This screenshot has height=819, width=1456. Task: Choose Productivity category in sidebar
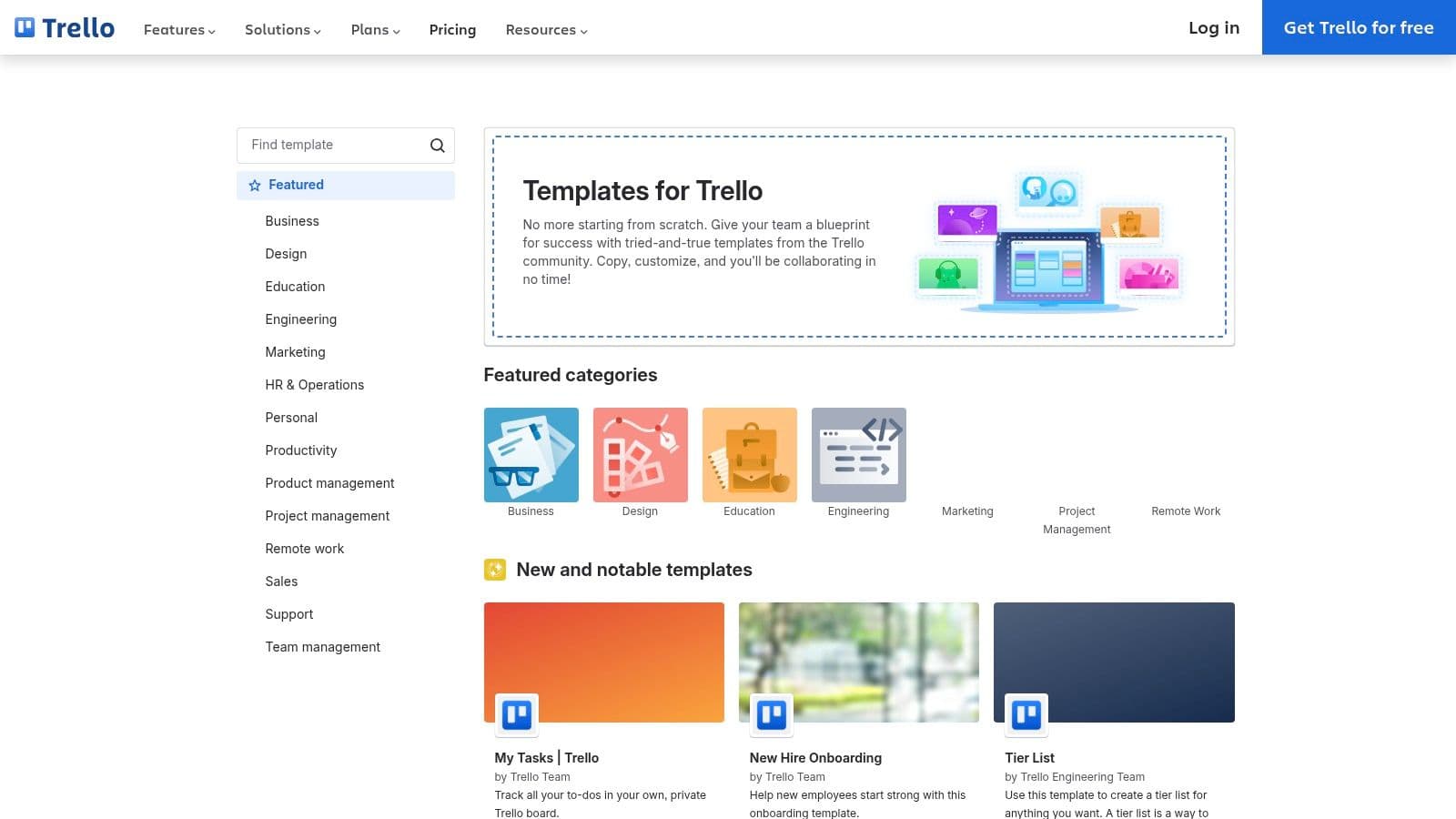(301, 450)
